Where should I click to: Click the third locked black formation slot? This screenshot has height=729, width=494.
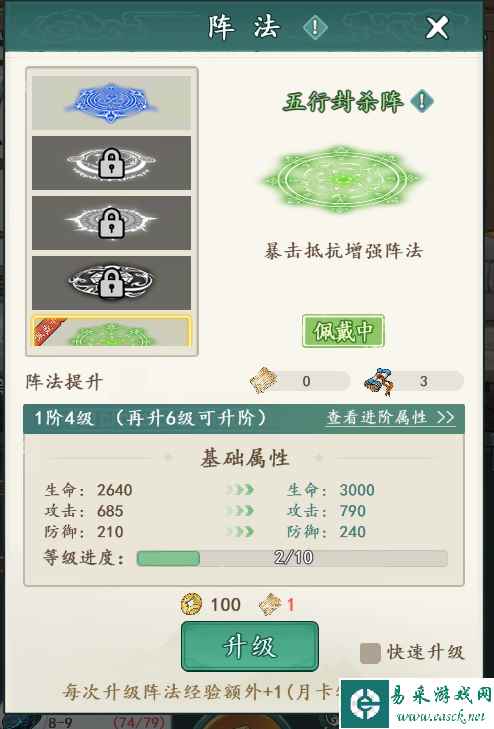pyautogui.click(x=111, y=282)
